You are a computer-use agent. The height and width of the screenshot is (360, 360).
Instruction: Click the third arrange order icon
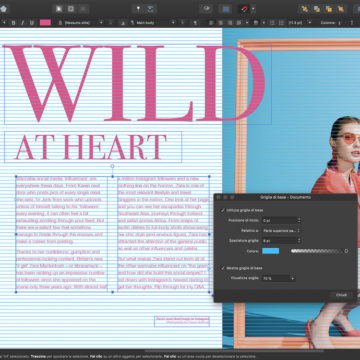click(x=328, y=9)
